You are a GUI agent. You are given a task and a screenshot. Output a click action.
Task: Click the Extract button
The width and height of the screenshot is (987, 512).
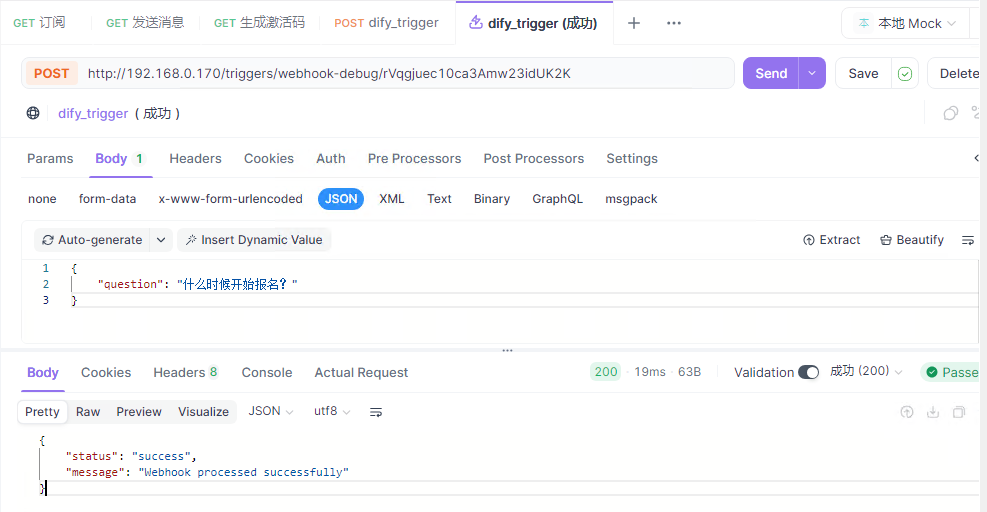coord(832,240)
